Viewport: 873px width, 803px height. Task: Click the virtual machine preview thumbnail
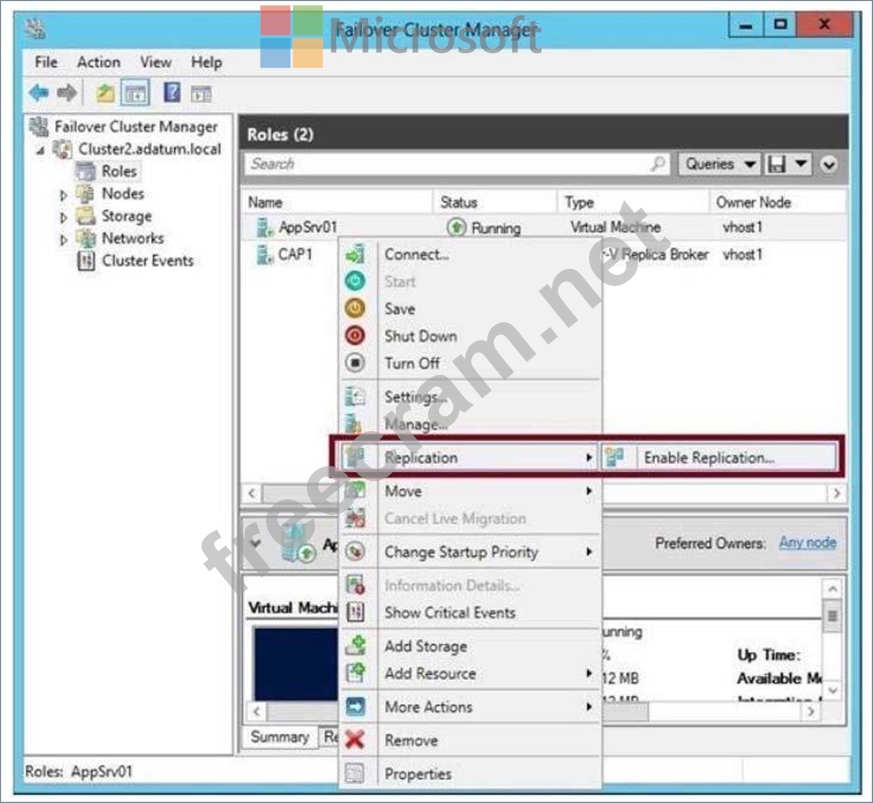(x=296, y=663)
